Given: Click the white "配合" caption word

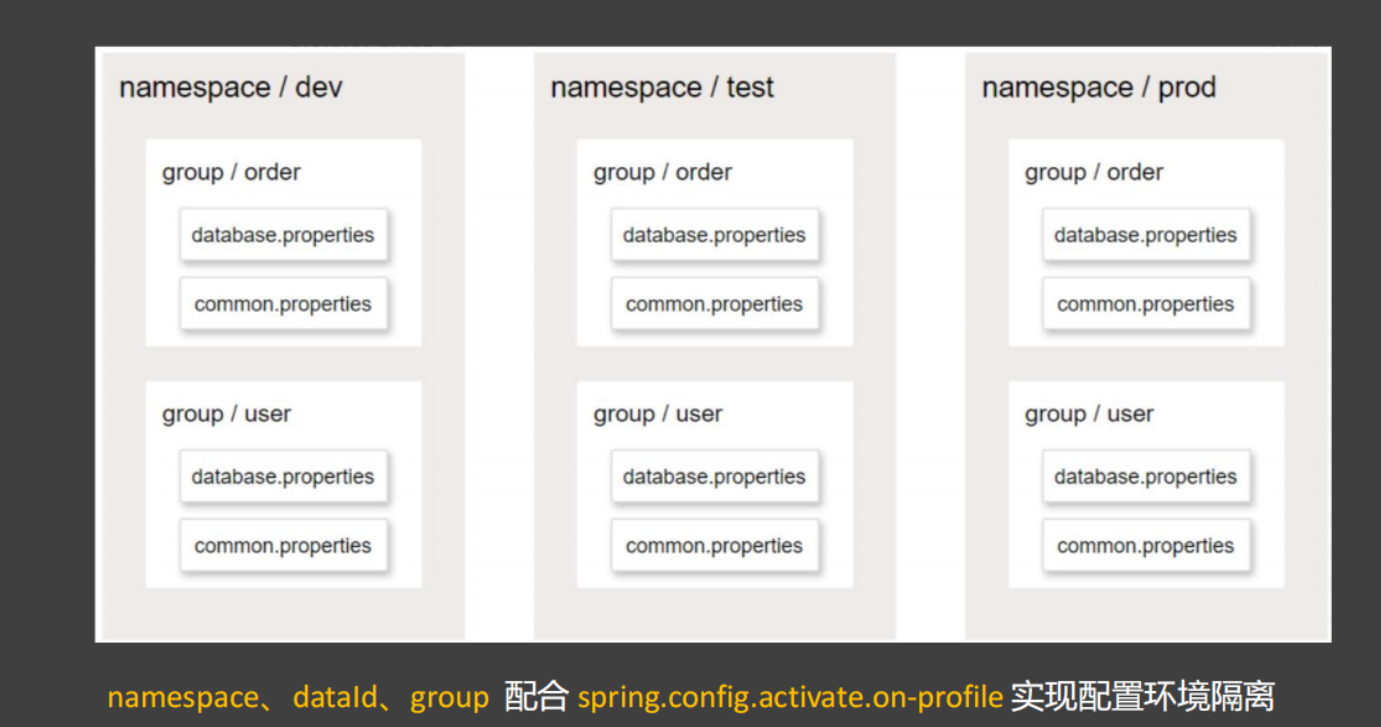Looking at the screenshot, I should [536, 696].
